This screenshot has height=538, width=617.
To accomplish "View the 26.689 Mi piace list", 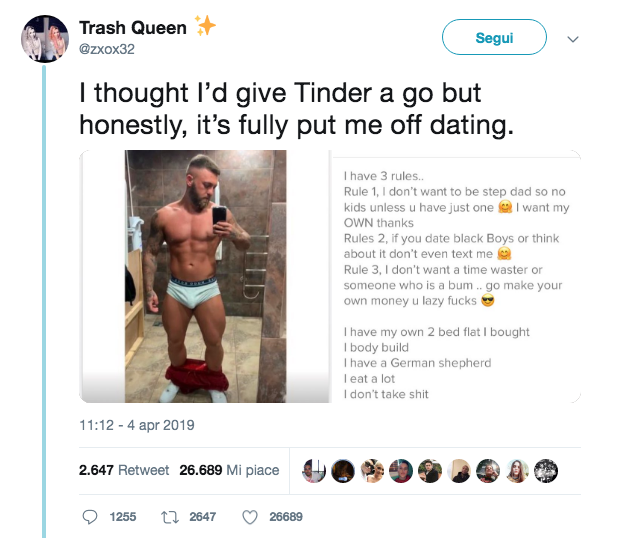I will click(229, 470).
